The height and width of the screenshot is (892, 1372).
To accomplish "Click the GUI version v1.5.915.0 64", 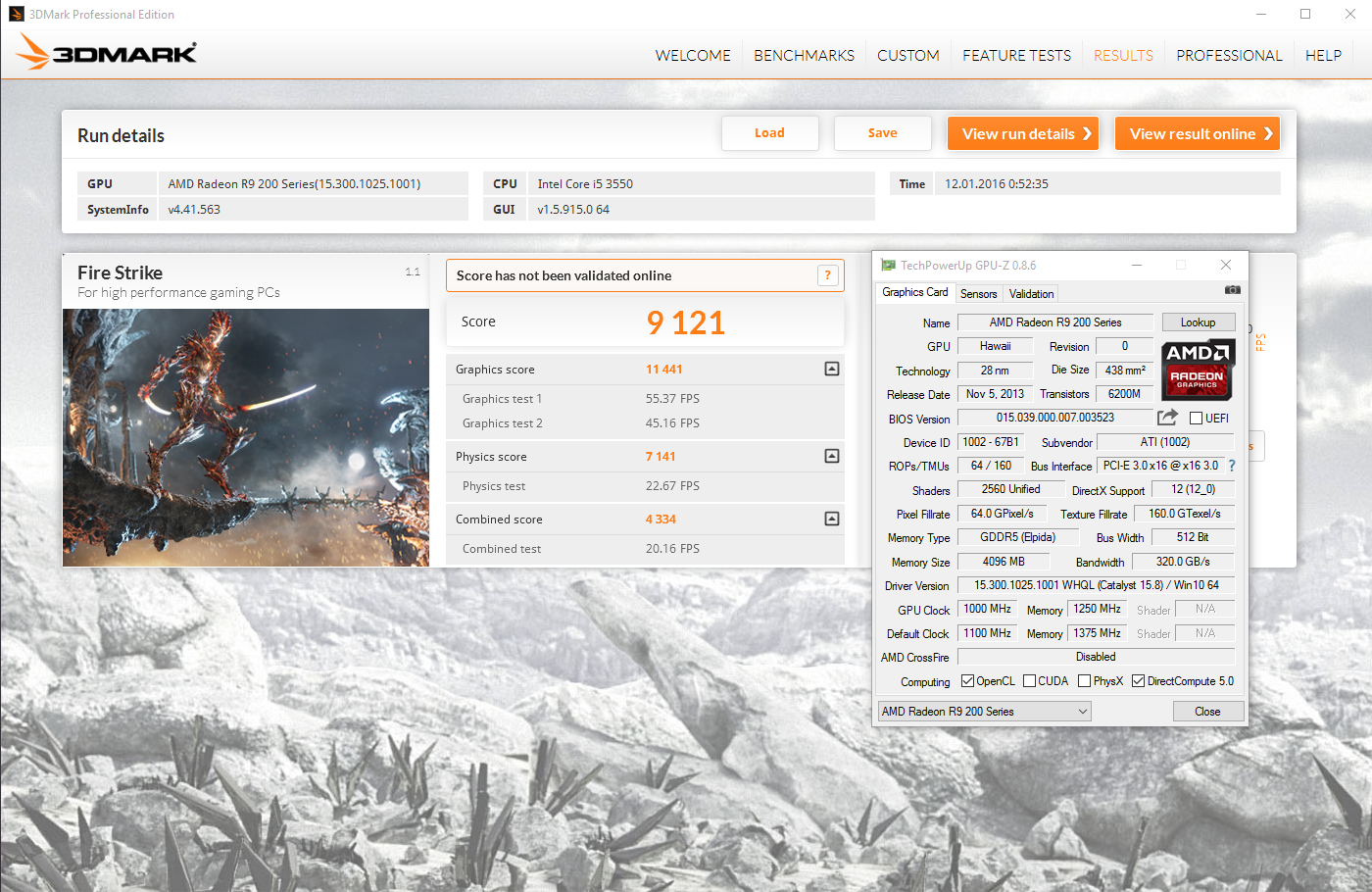I will coord(573,210).
